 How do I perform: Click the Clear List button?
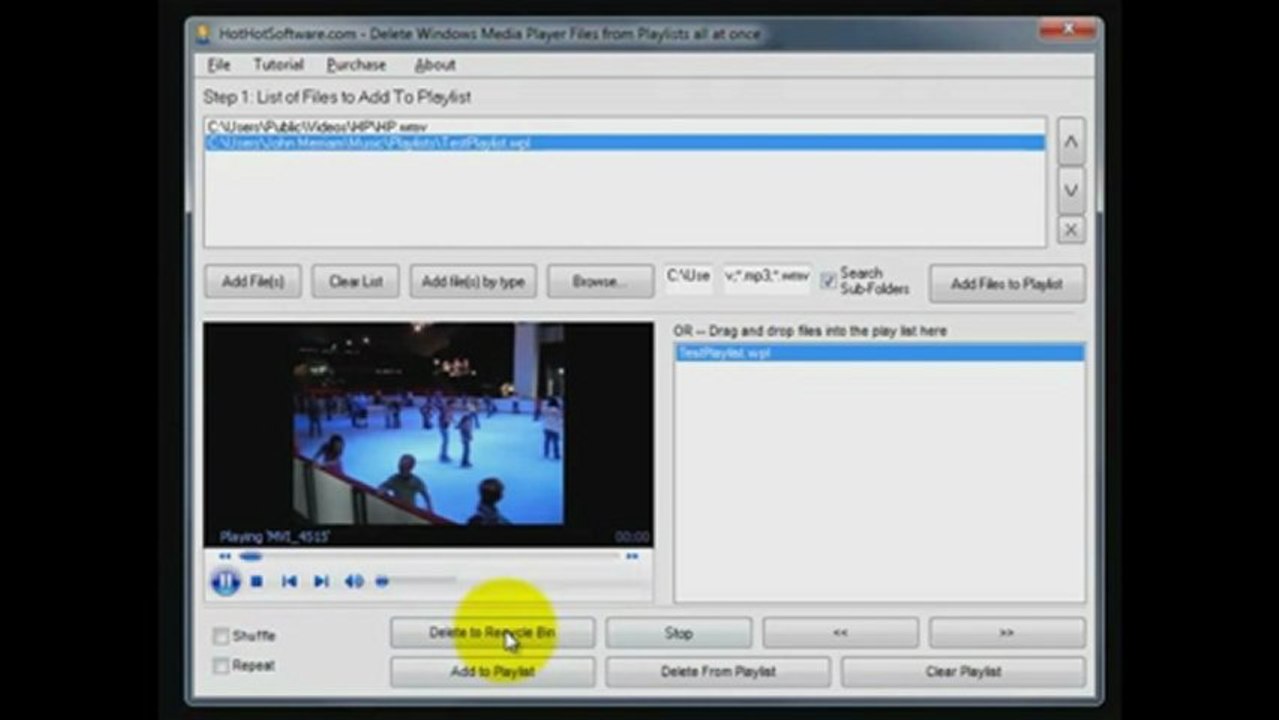point(356,282)
